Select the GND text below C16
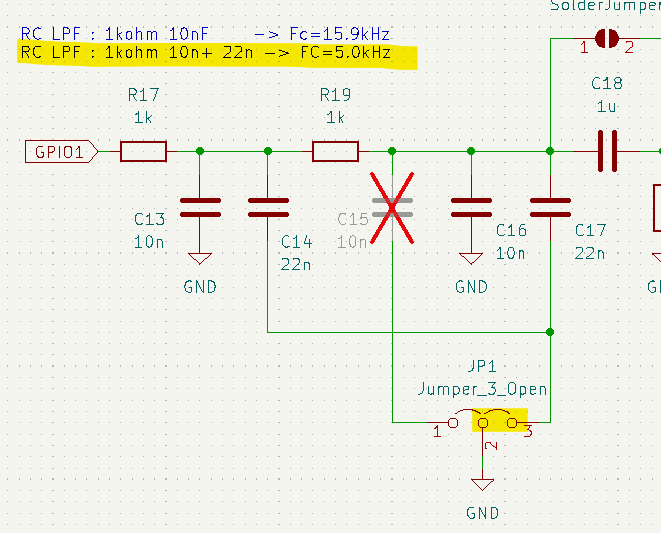Screen dimensions: 661x533 471,287
